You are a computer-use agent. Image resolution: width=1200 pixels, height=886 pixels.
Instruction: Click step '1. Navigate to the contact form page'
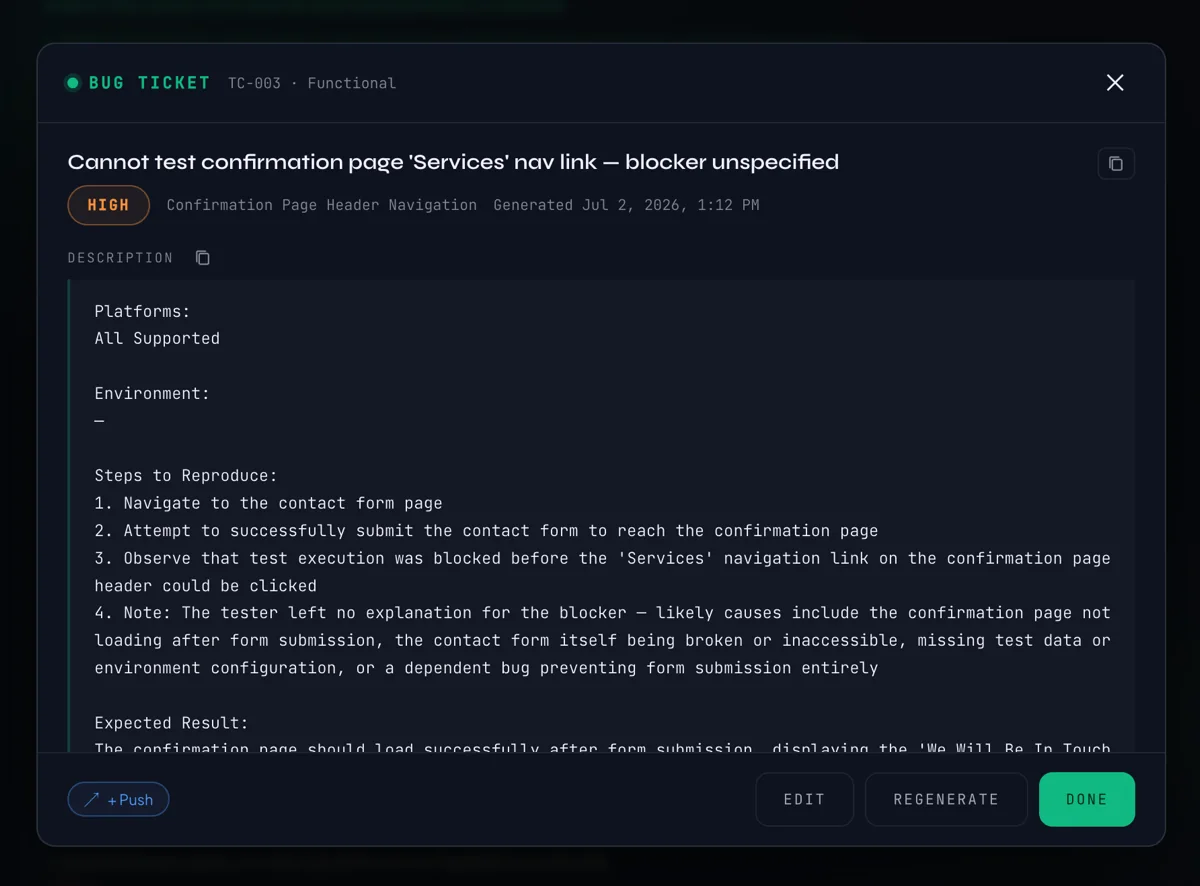tap(268, 503)
